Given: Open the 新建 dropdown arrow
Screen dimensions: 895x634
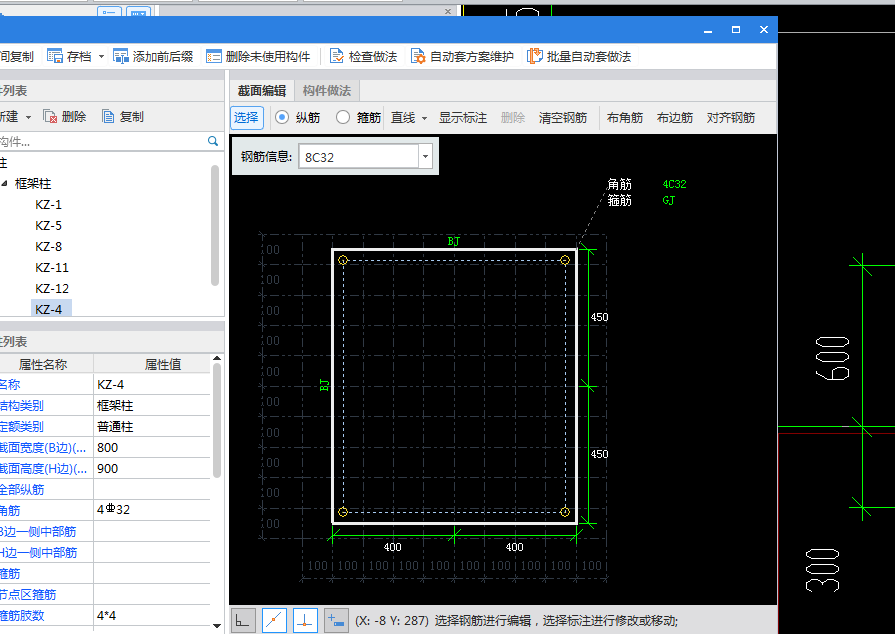Looking at the screenshot, I should pyautogui.click(x=28, y=117).
